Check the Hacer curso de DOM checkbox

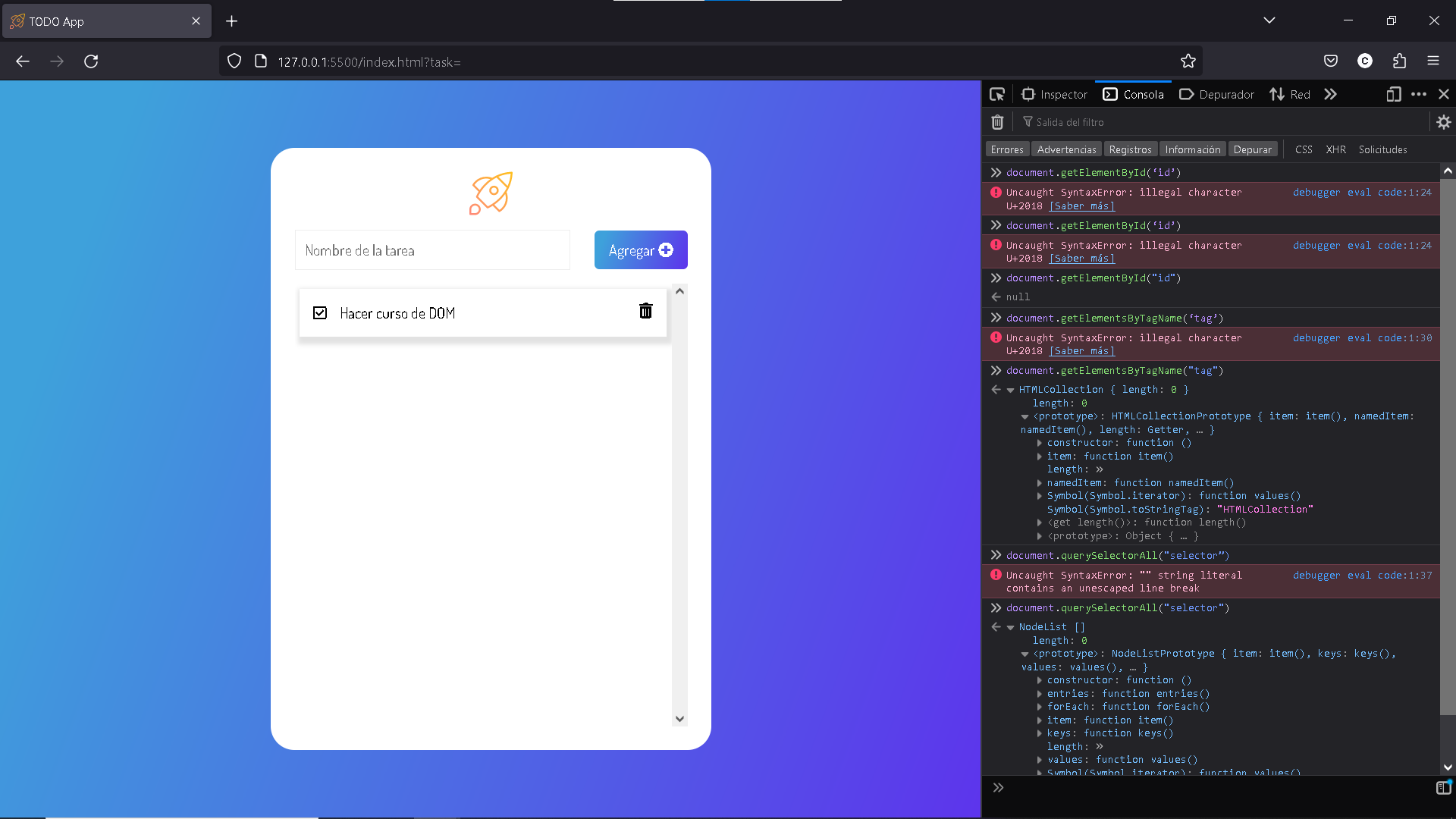pyautogui.click(x=320, y=313)
